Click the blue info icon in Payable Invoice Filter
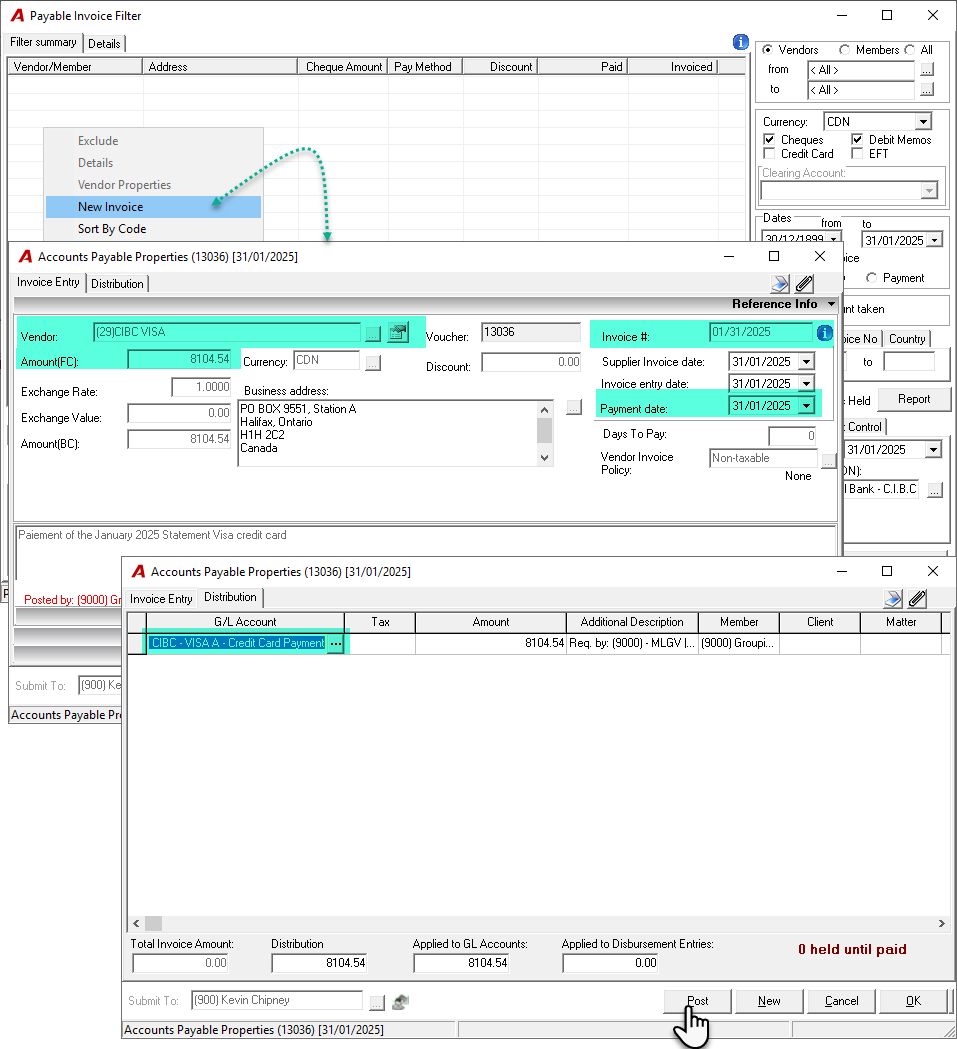Screen dimensions: 957x1049 pyautogui.click(x=741, y=42)
